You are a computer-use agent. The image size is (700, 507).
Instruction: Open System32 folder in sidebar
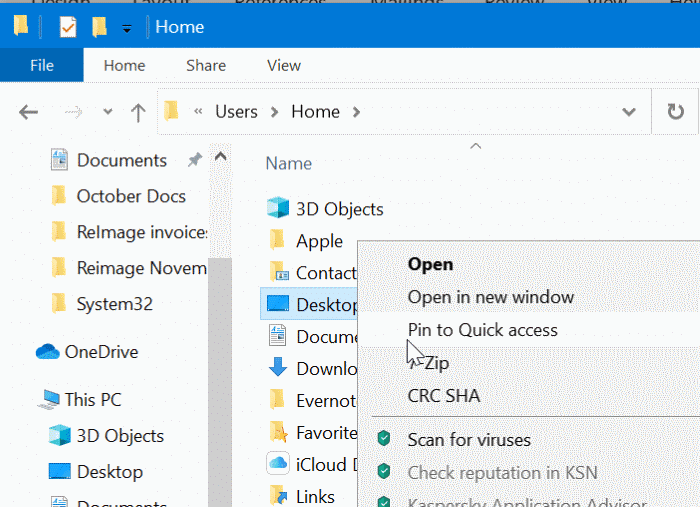click(115, 304)
